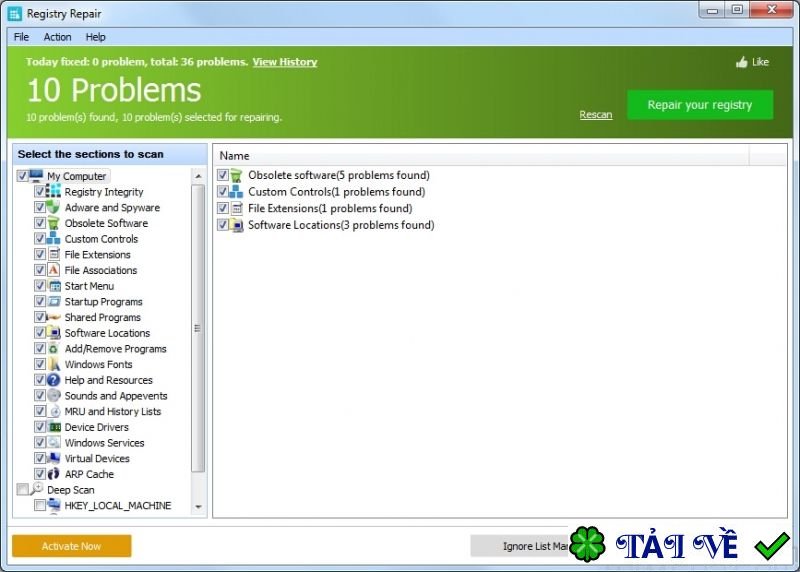Click the Registry Integrity icon
This screenshot has height=572, width=800.
point(54,191)
